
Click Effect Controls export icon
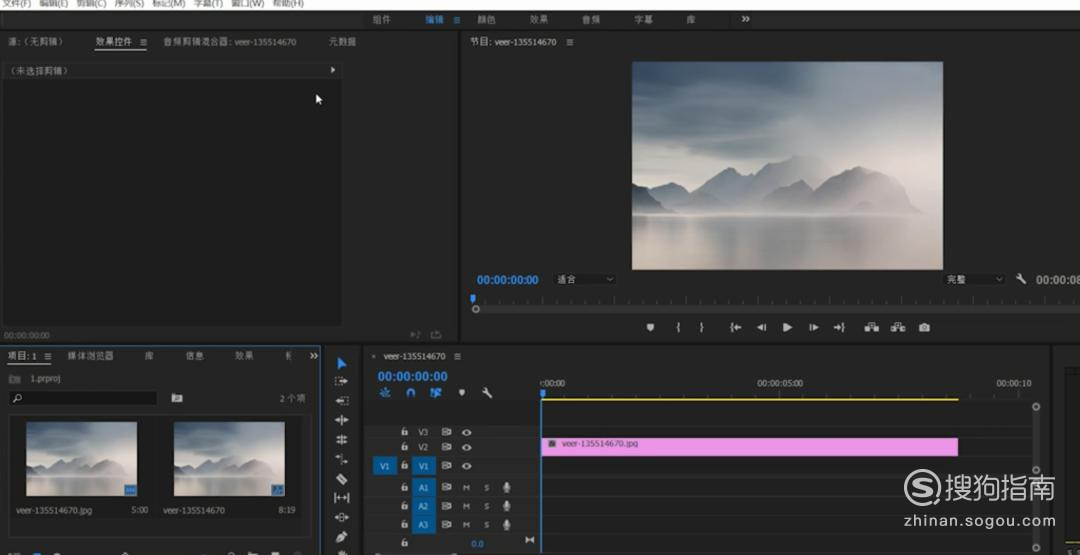tap(436, 335)
